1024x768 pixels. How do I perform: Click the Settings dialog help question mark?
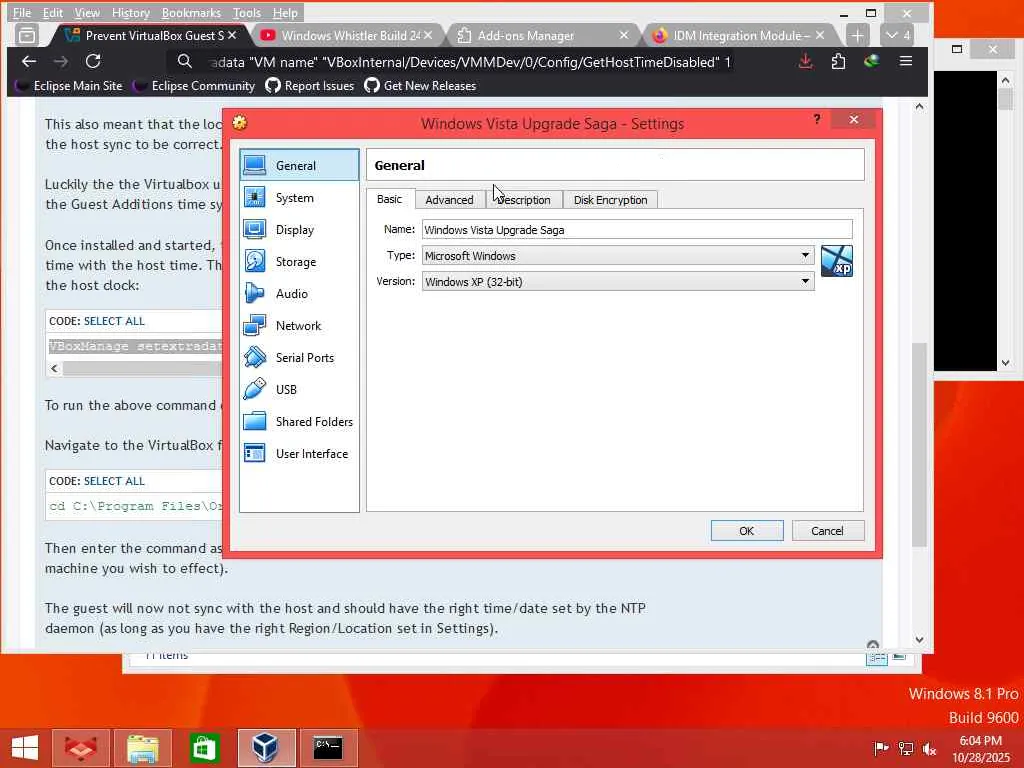point(816,119)
